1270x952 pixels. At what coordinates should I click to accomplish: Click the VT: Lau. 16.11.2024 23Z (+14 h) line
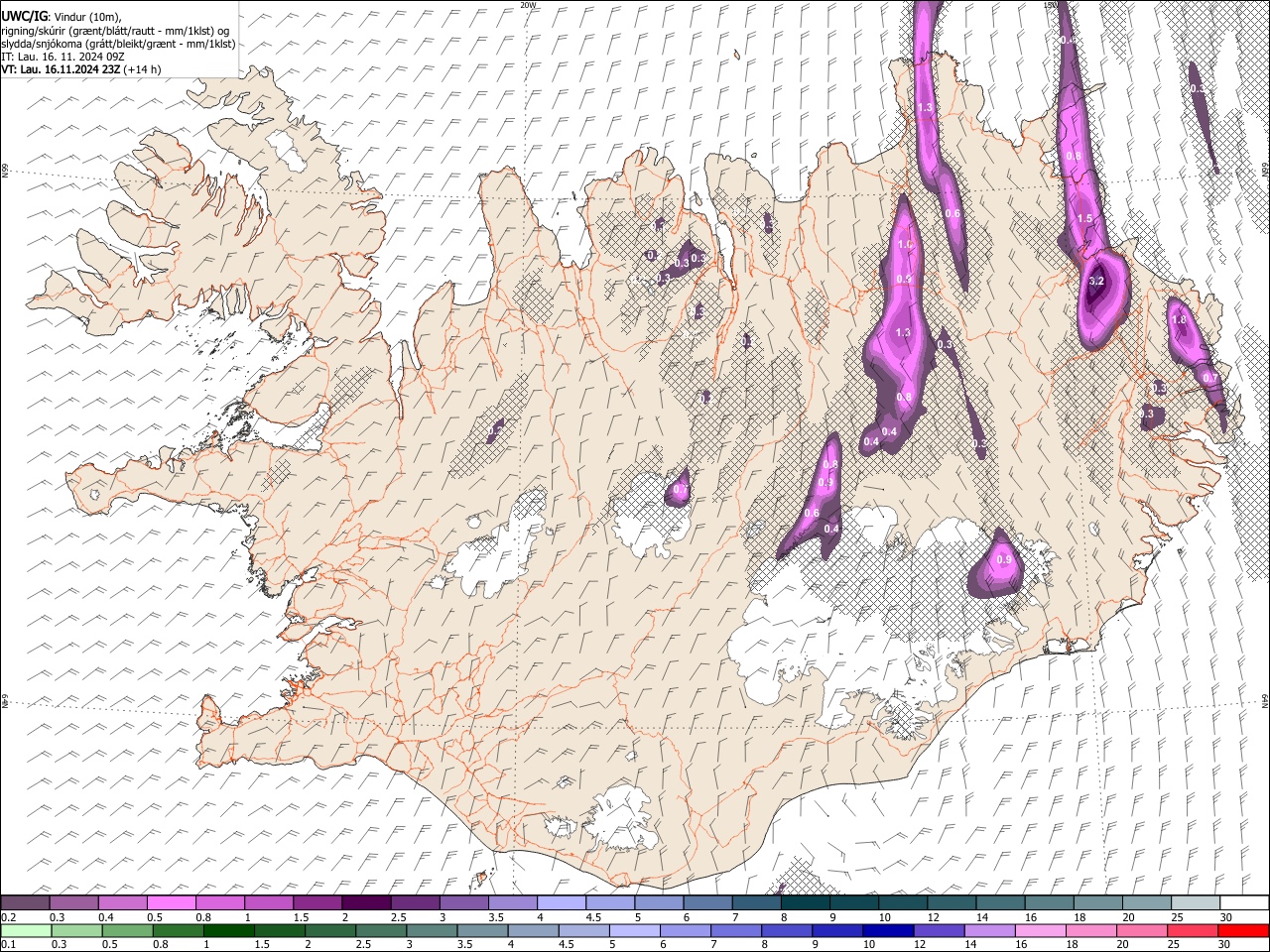click(x=81, y=69)
